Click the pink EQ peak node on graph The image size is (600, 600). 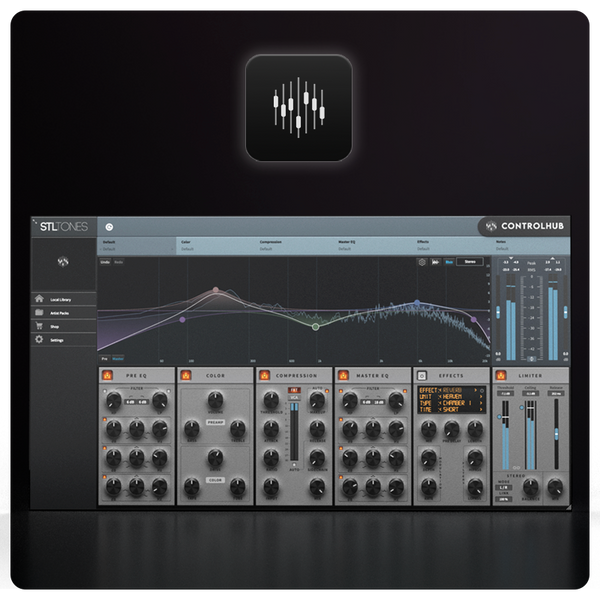coord(216,290)
